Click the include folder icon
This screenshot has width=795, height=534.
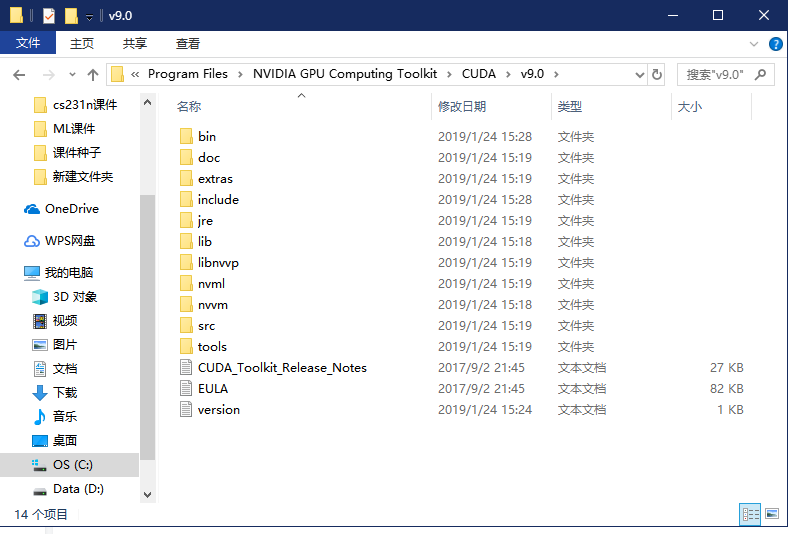[x=186, y=199]
